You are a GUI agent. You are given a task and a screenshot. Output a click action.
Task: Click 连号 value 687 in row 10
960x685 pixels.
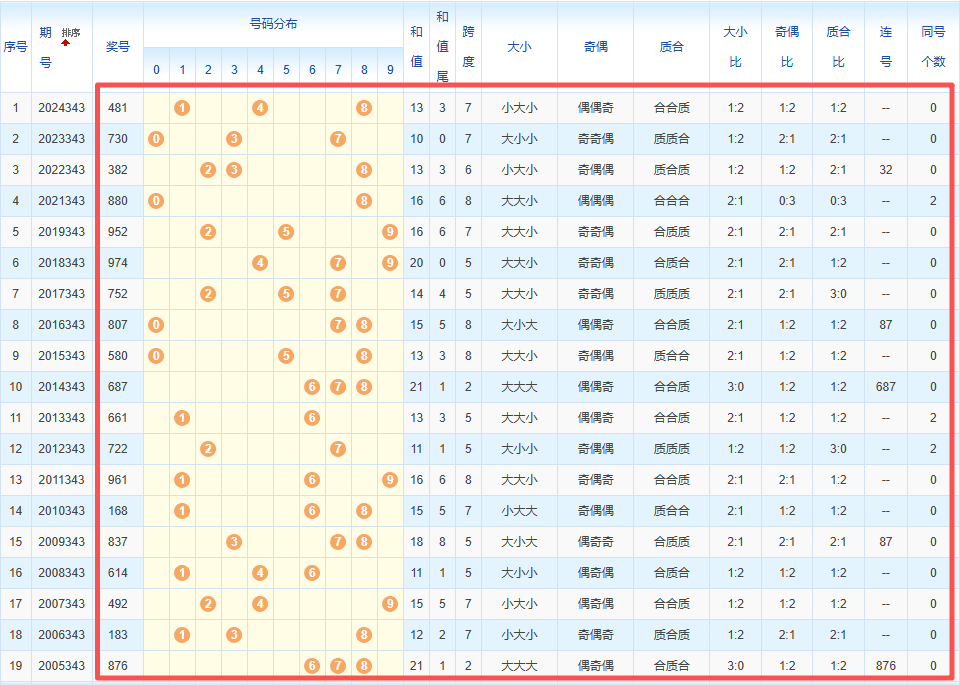pos(885,387)
